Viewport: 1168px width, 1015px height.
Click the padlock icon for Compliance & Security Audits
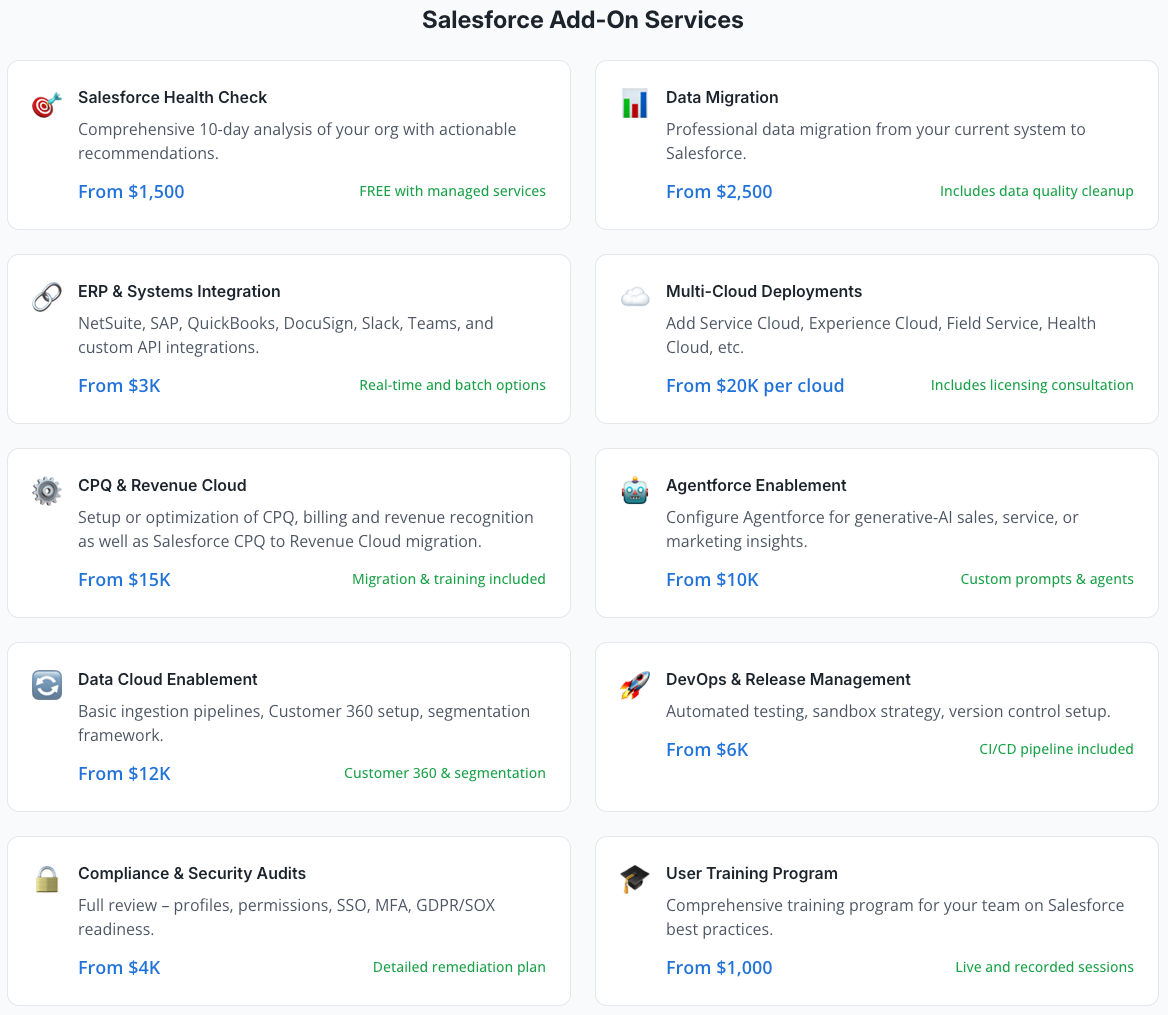[47, 879]
